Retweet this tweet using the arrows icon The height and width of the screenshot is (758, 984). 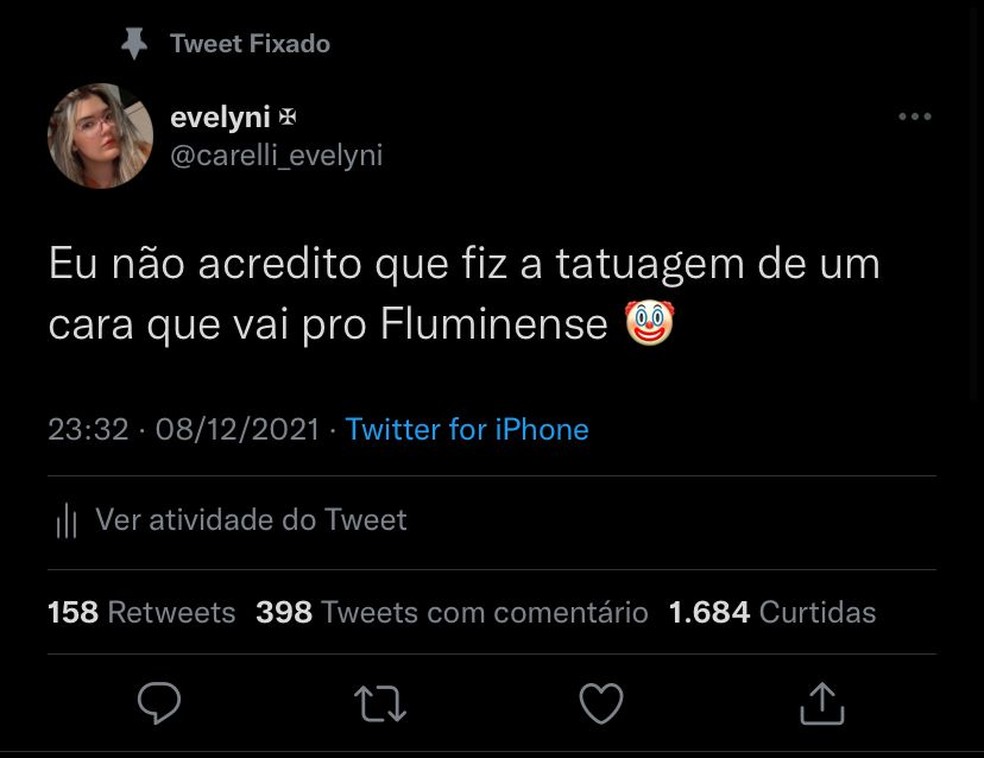point(380,703)
